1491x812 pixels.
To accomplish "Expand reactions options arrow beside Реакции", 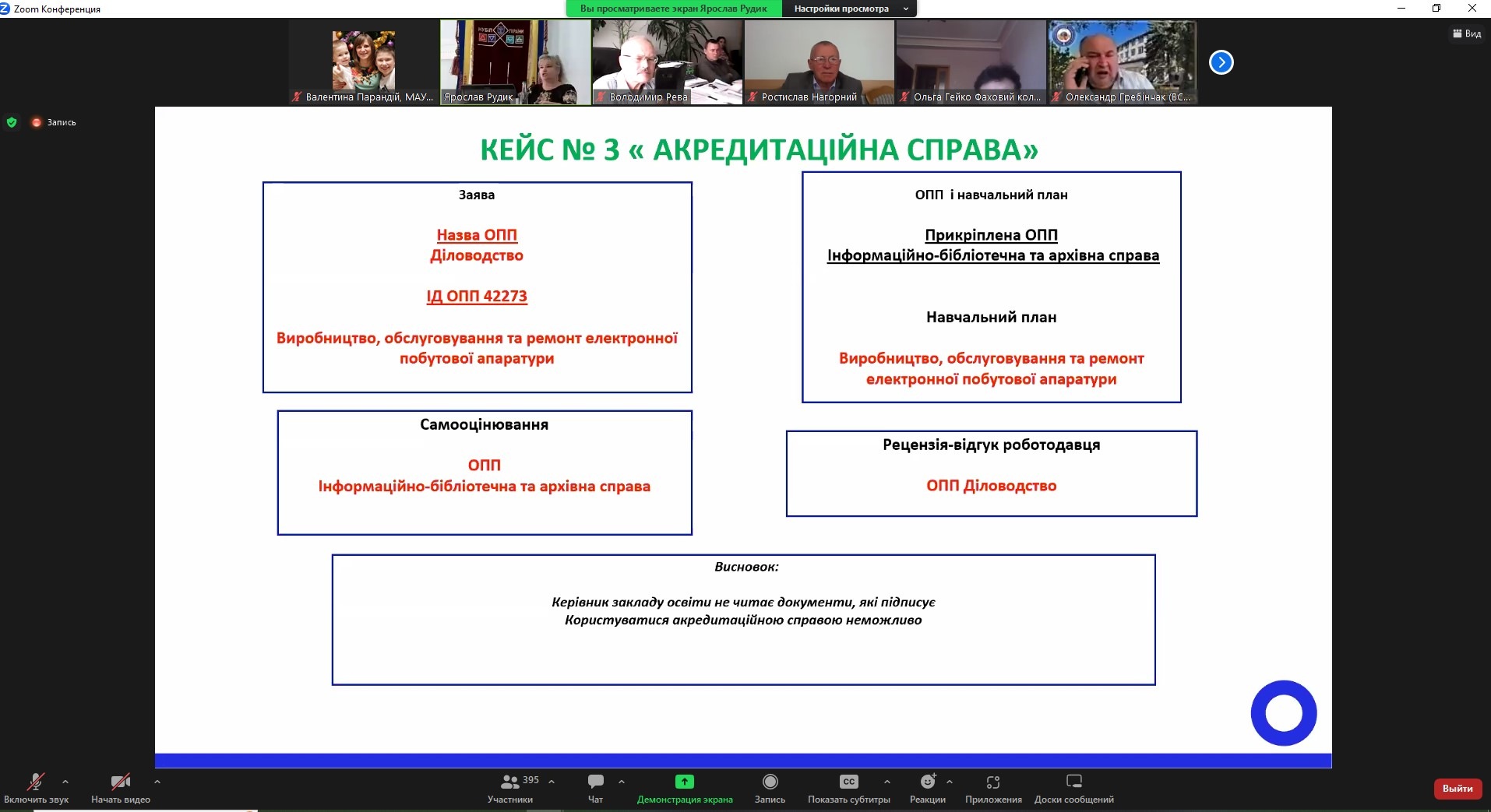I will tap(950, 781).
